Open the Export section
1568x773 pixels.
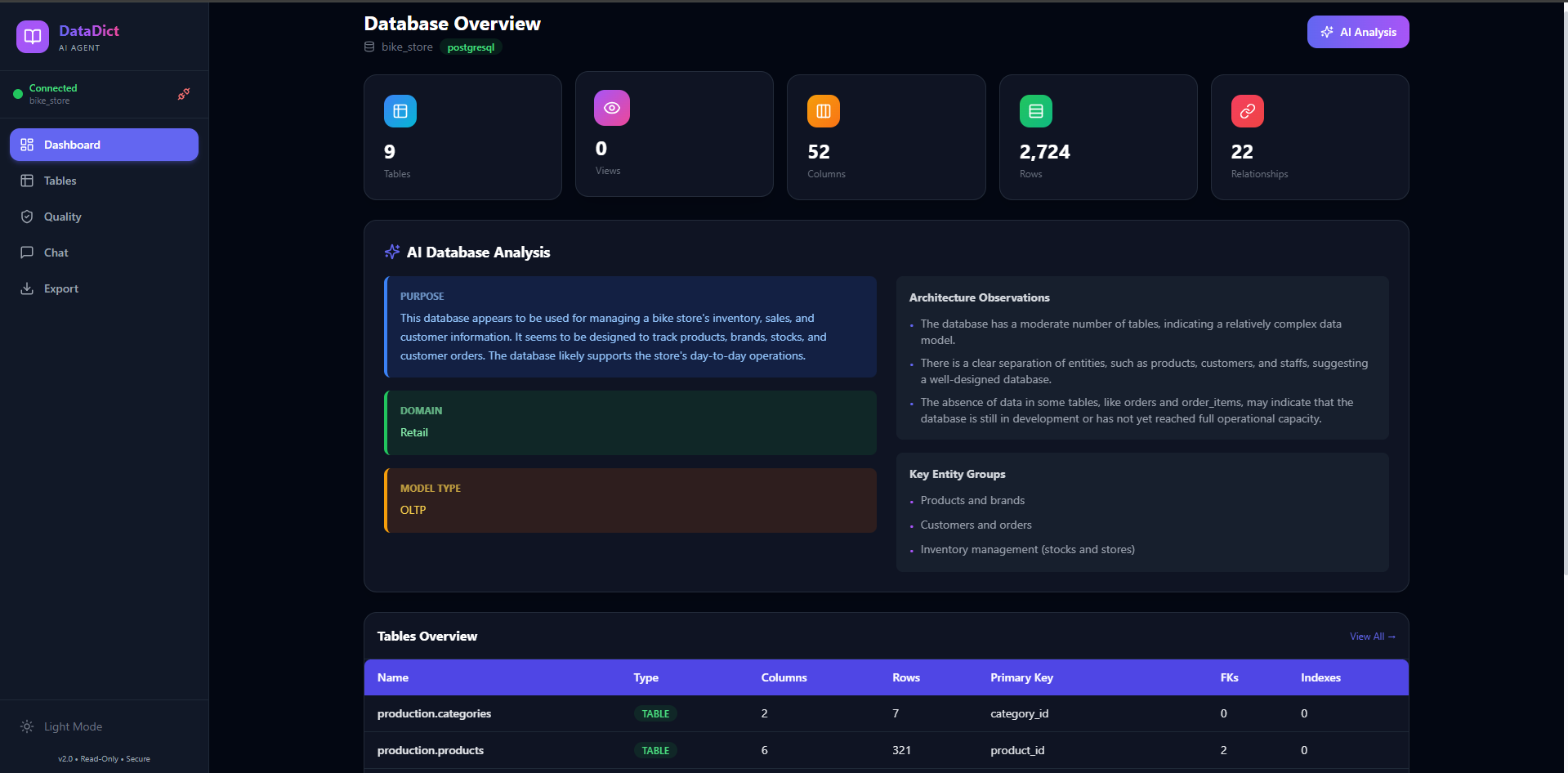tap(104, 288)
